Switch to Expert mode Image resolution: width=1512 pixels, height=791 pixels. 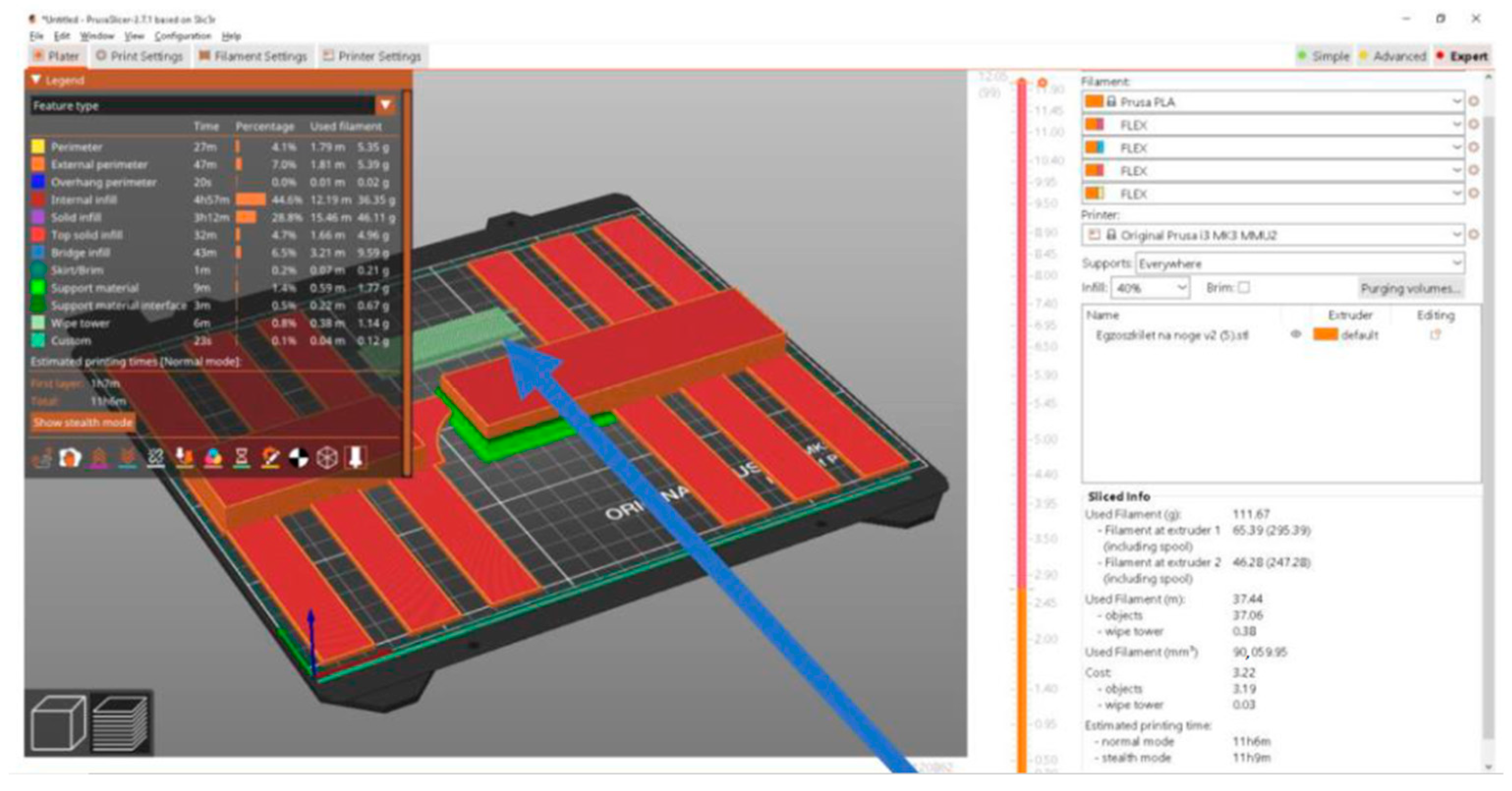[1463, 56]
